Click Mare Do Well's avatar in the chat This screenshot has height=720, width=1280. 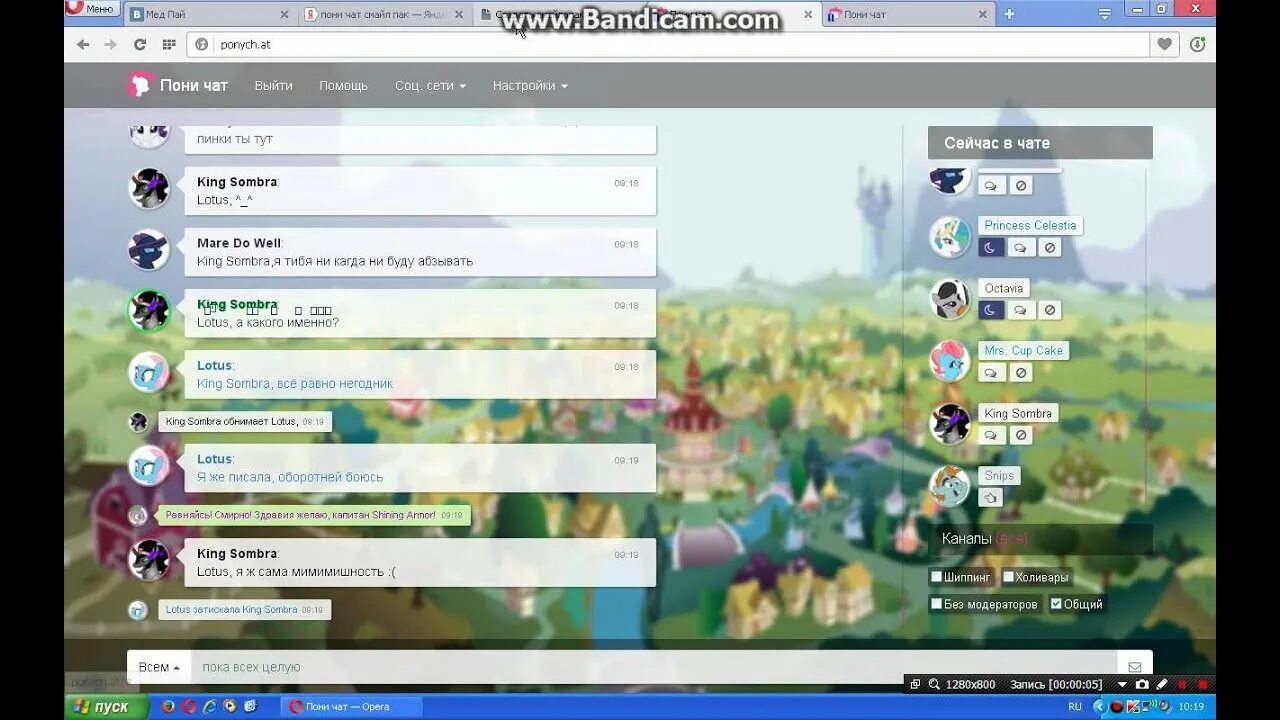(x=149, y=249)
